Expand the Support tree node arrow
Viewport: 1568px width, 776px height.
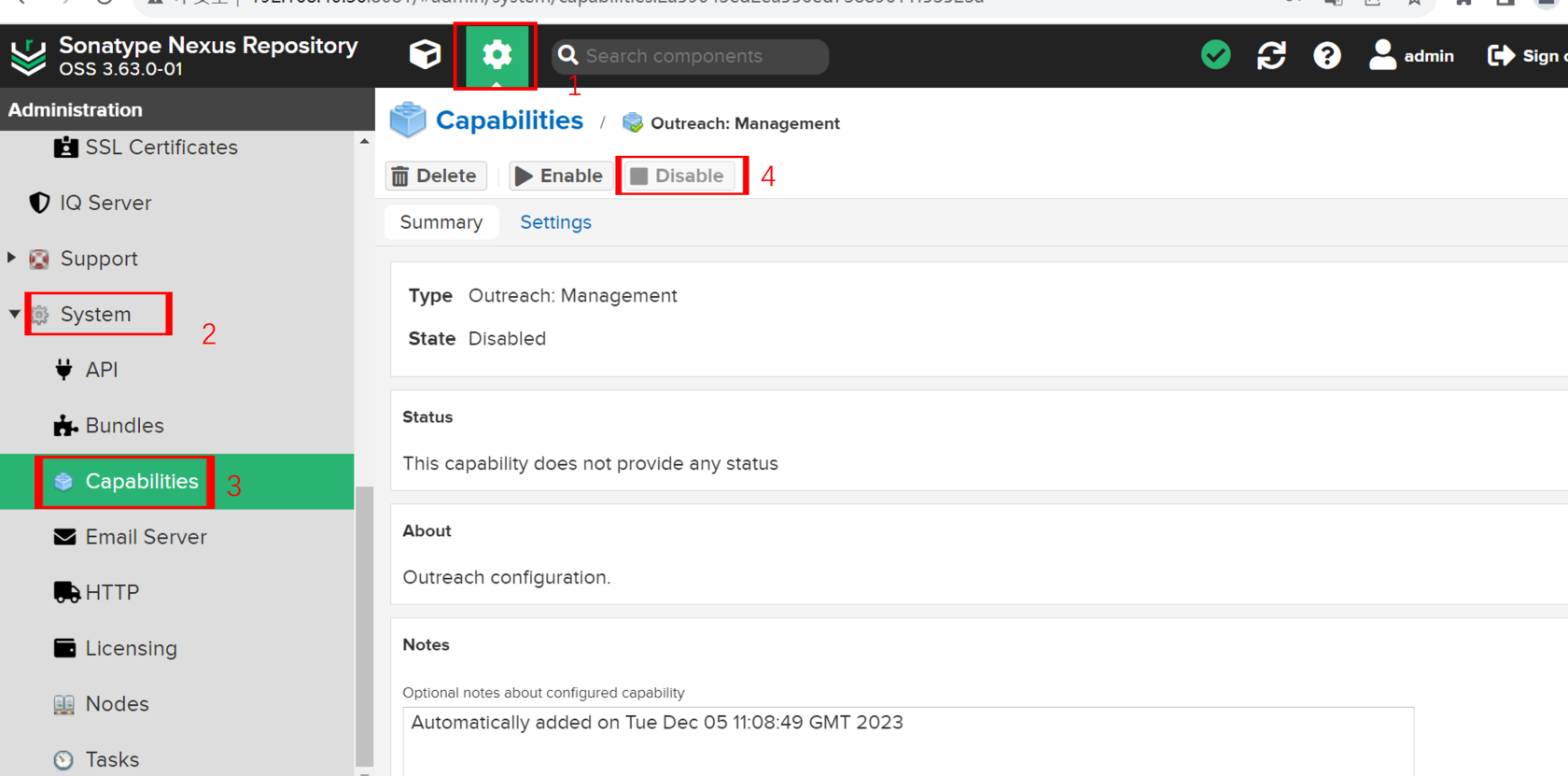tap(11, 258)
